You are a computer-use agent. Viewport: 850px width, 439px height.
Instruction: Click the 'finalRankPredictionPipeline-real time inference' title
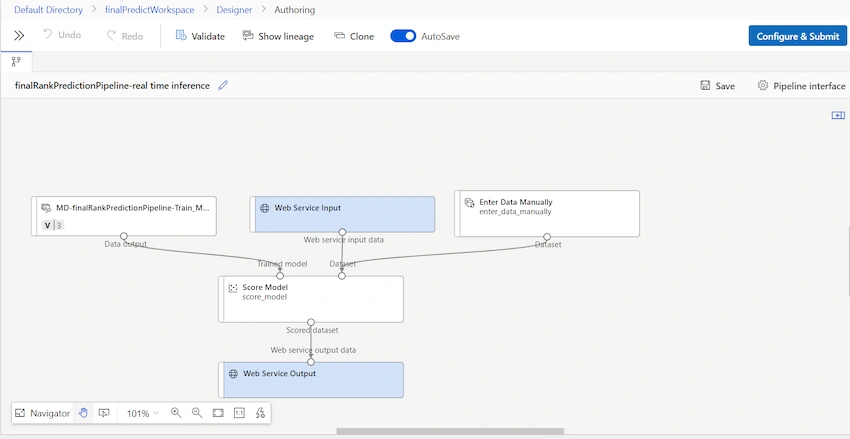[x=112, y=86]
